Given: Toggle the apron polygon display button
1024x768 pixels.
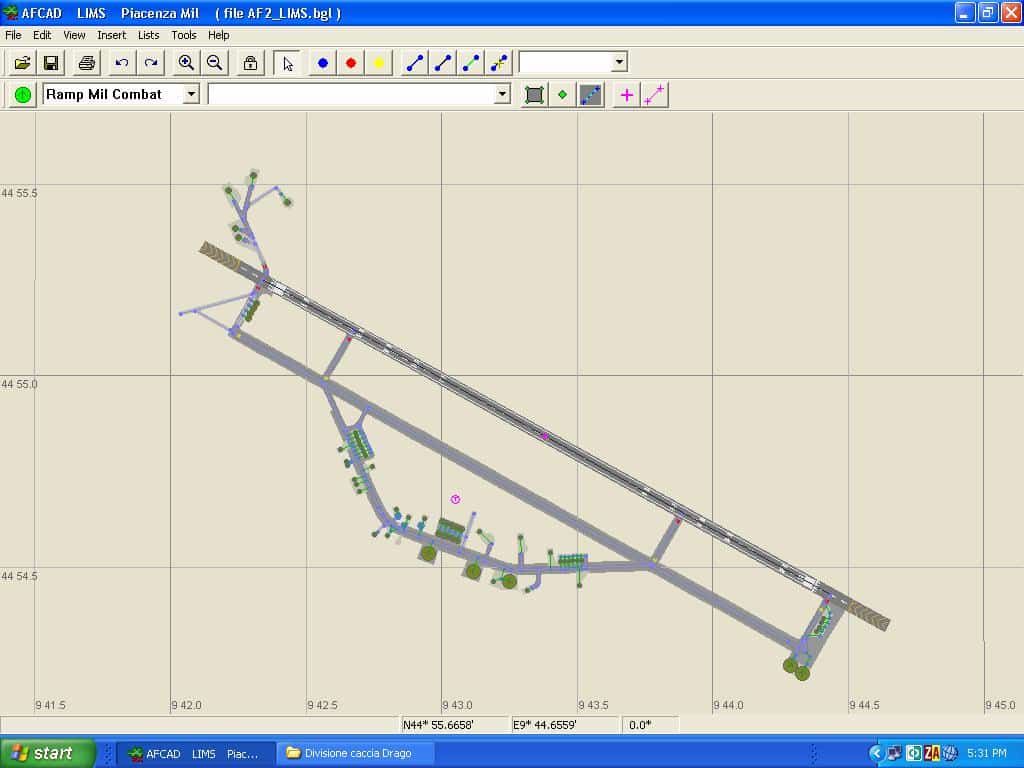Looking at the screenshot, I should tap(535, 95).
